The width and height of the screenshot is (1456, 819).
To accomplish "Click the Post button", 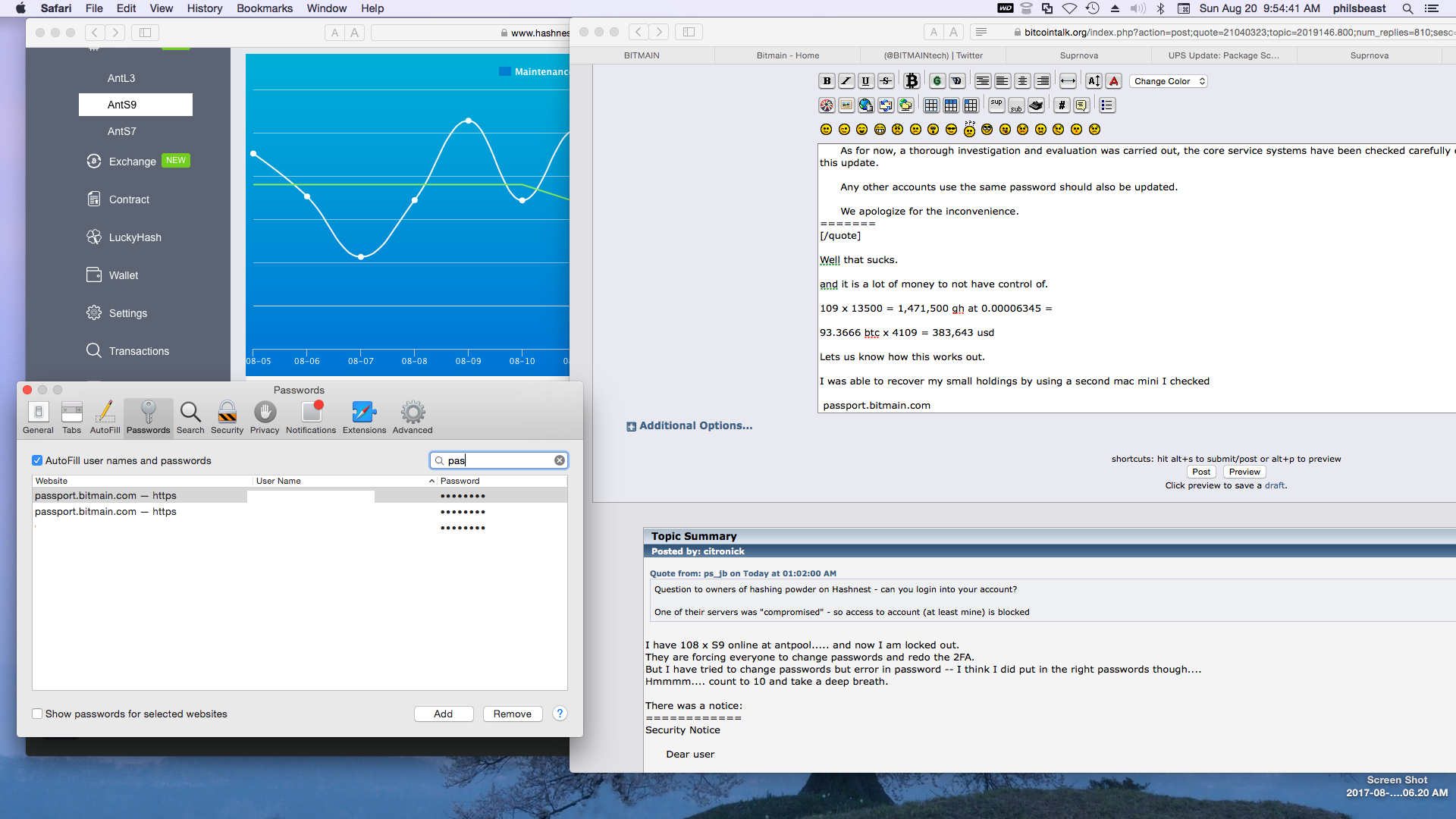I will (x=1201, y=472).
